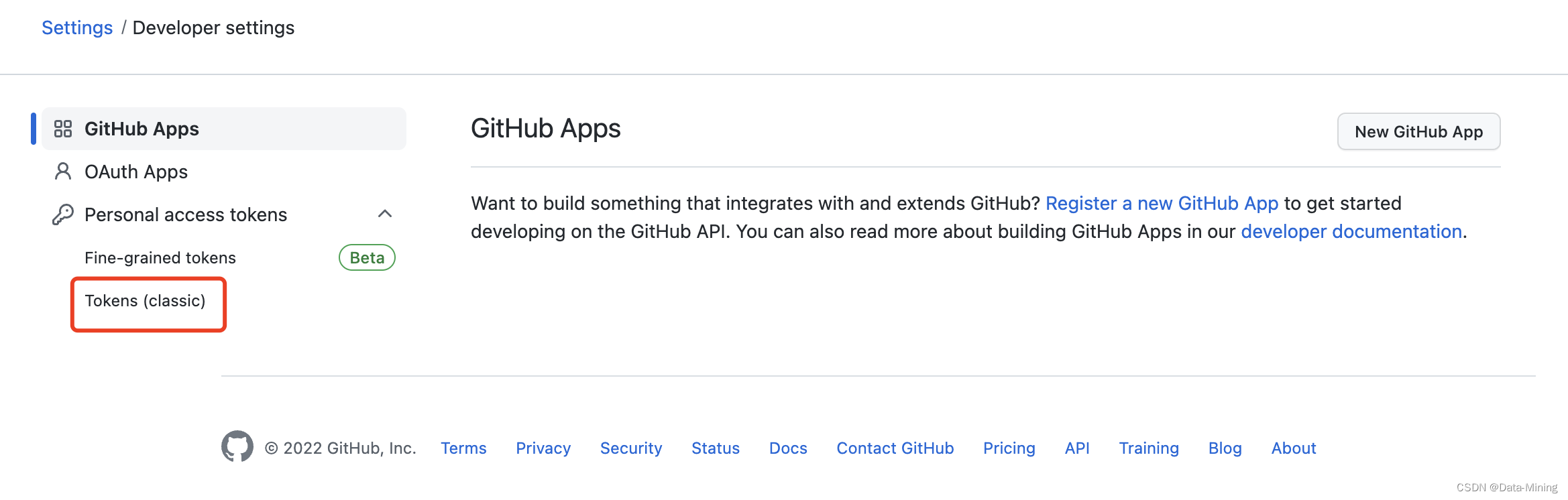Open the Training footer link
This screenshot has height=500, width=1568.
click(1149, 448)
